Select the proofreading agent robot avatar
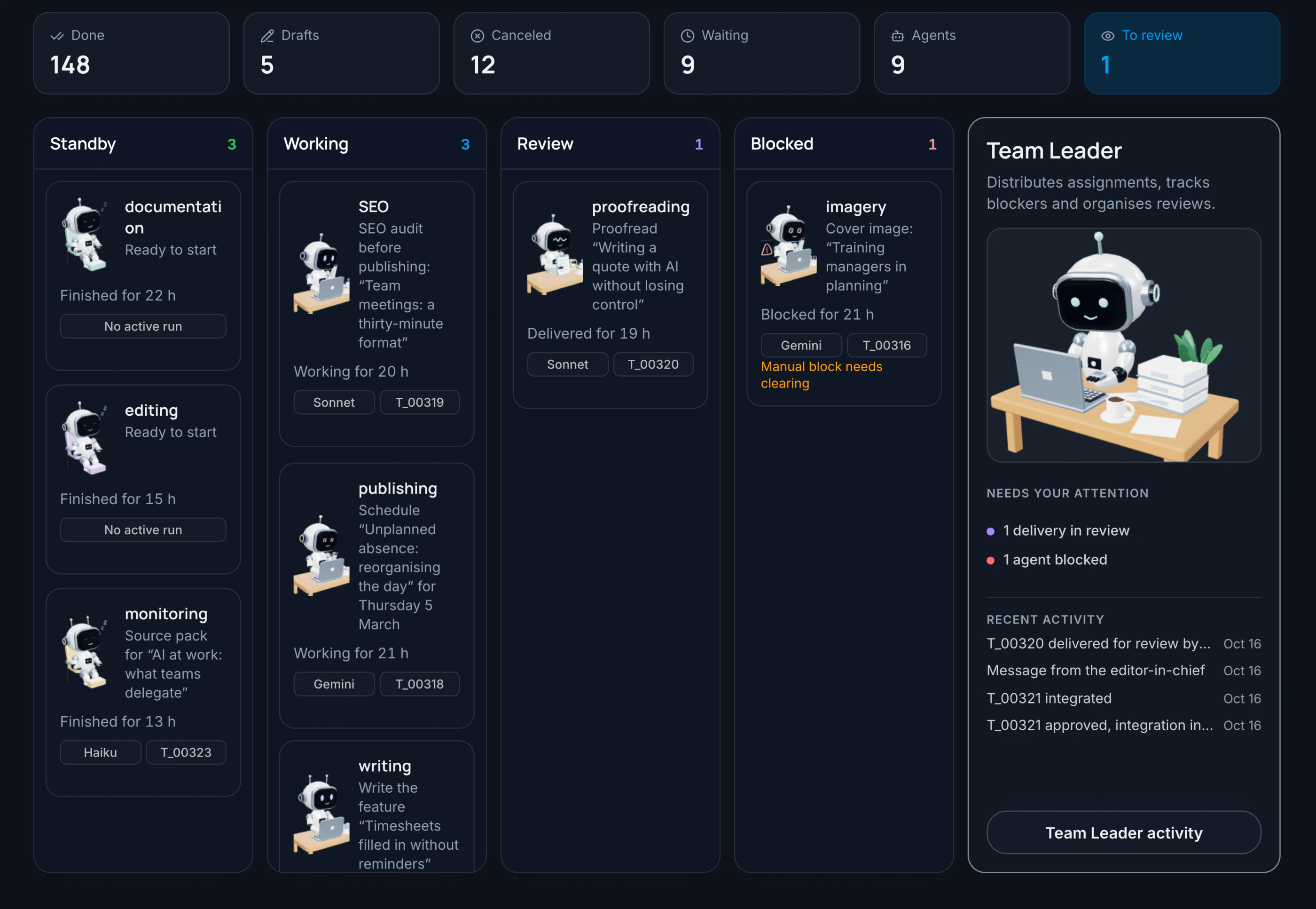The width and height of the screenshot is (1316, 909). coord(555,254)
